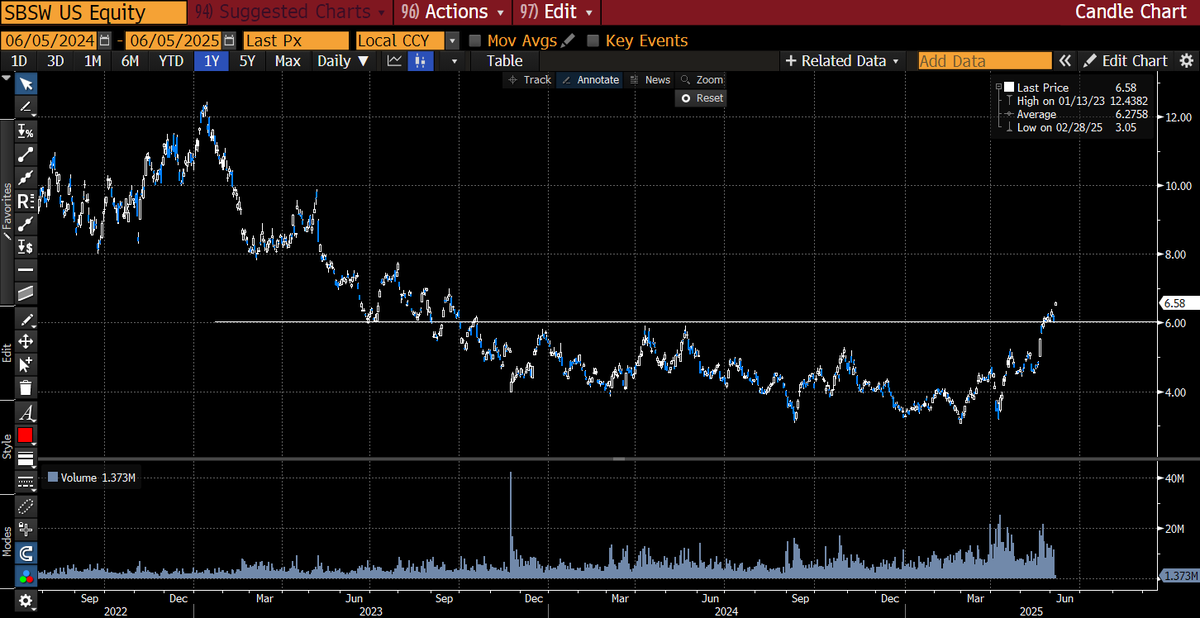Image resolution: width=1200 pixels, height=618 pixels.
Task: Click the Edit Chart button
Action: (x=1125, y=60)
